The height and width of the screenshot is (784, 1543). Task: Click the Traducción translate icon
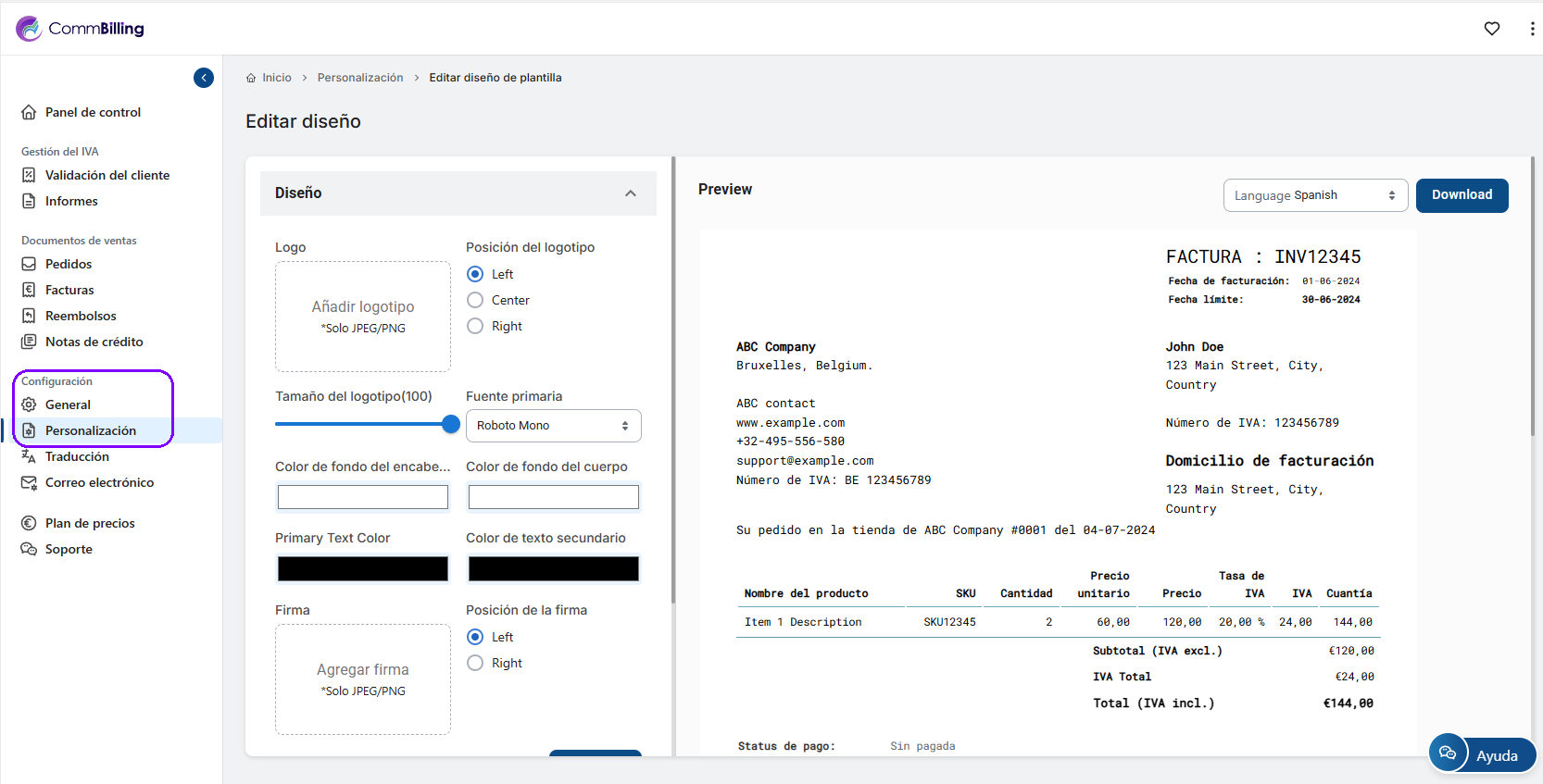coord(29,456)
